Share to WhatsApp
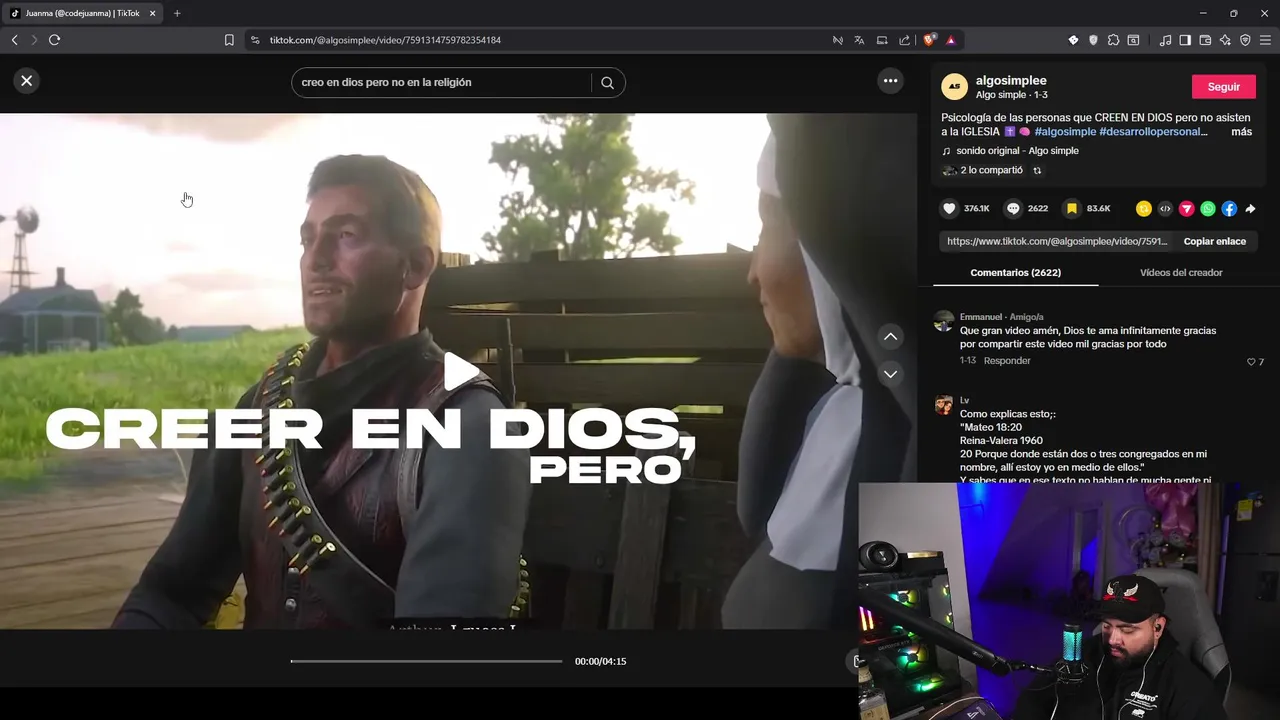The height and width of the screenshot is (720, 1280). click(x=1208, y=209)
